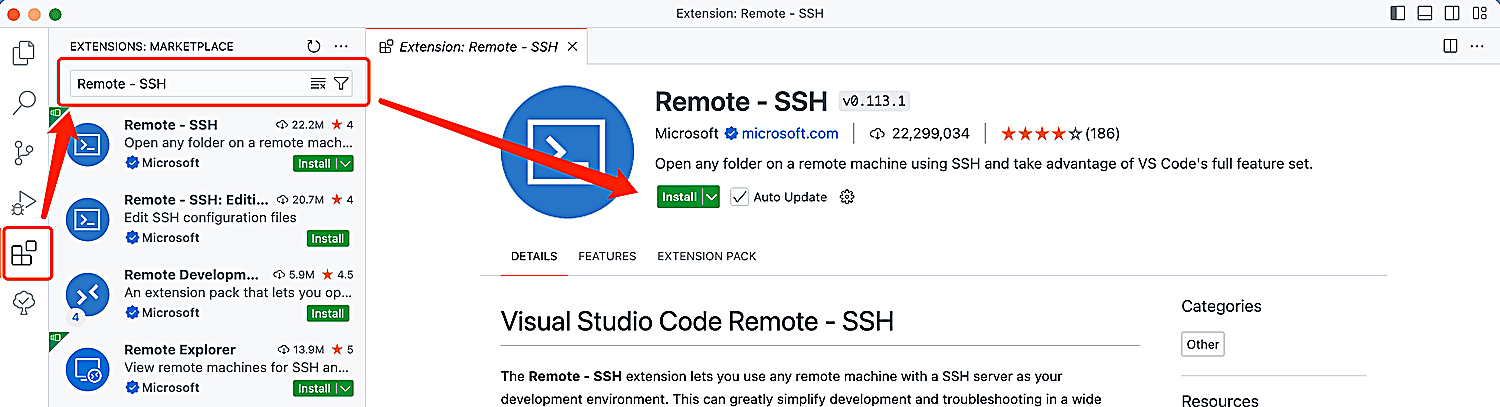Open the extension filter funnel icon
Viewport: 1500px width, 407px height.
341,84
